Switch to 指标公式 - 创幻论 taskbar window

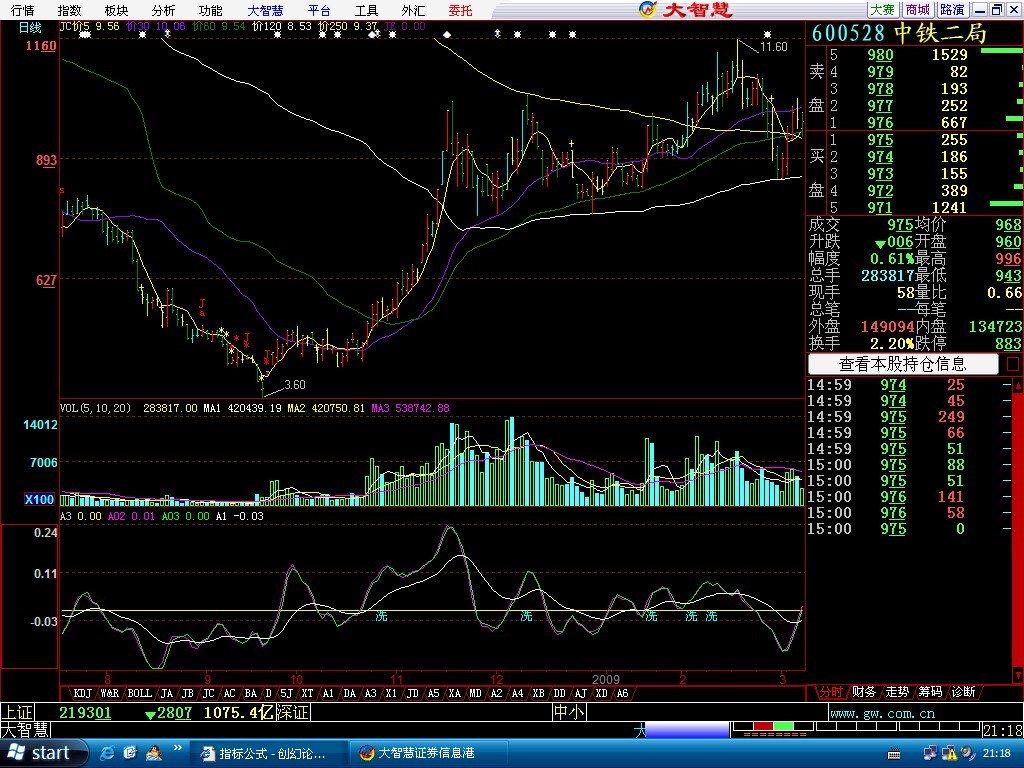pyautogui.click(x=267, y=754)
